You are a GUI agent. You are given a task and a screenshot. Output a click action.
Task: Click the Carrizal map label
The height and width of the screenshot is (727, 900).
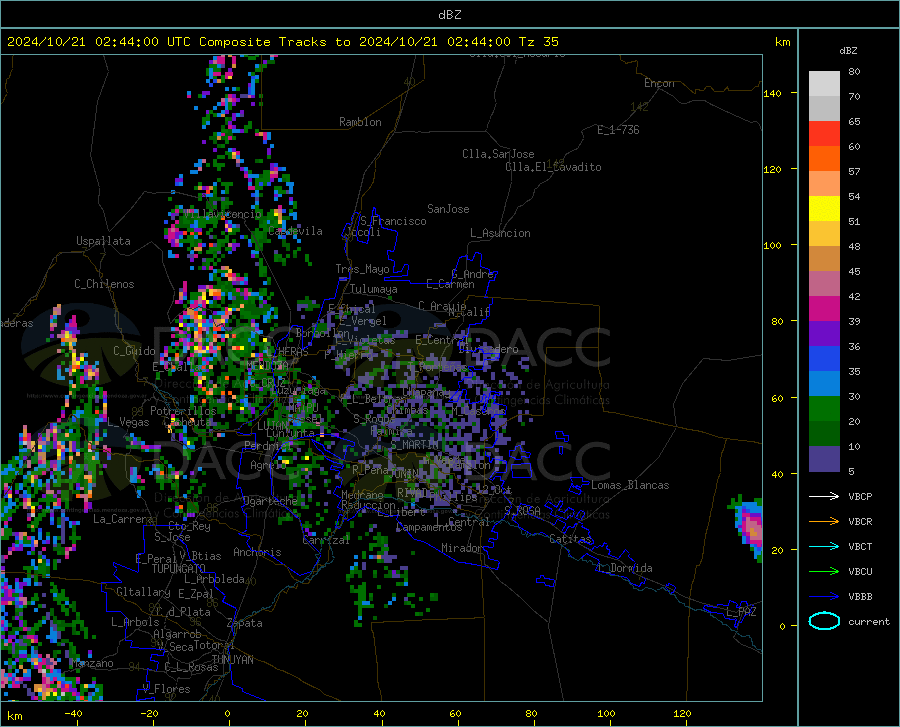click(325, 540)
